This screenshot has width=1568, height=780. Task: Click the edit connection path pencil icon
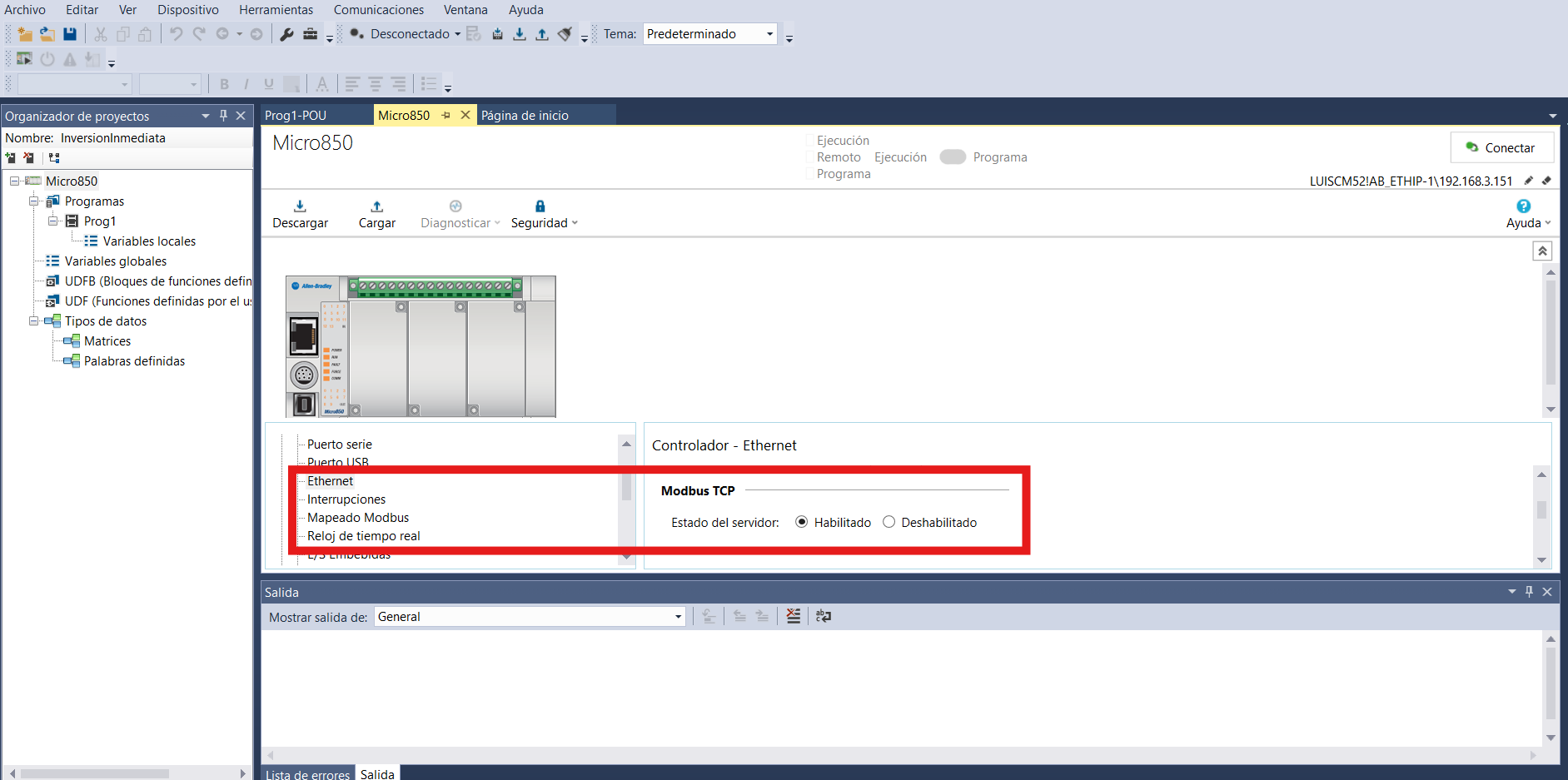click(1529, 181)
